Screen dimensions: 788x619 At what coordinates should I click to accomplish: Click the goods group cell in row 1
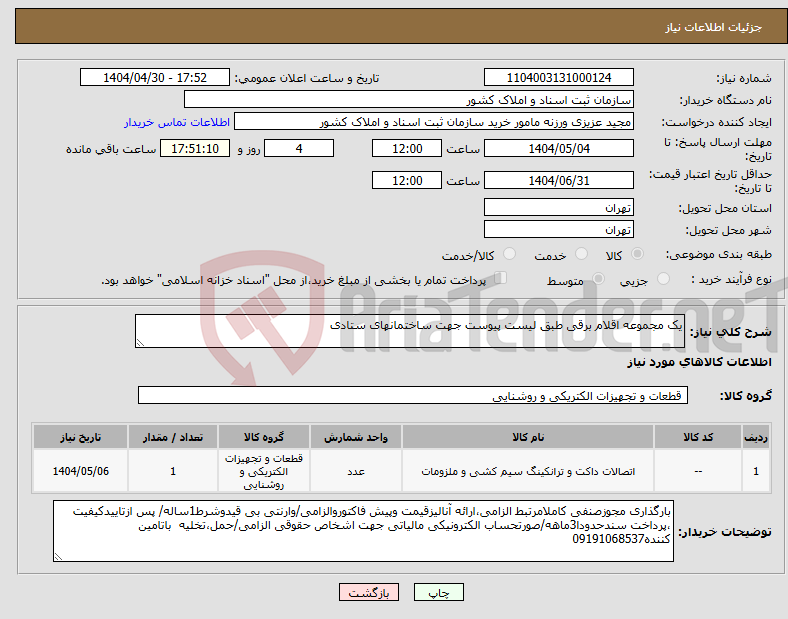pyautogui.click(x=264, y=471)
